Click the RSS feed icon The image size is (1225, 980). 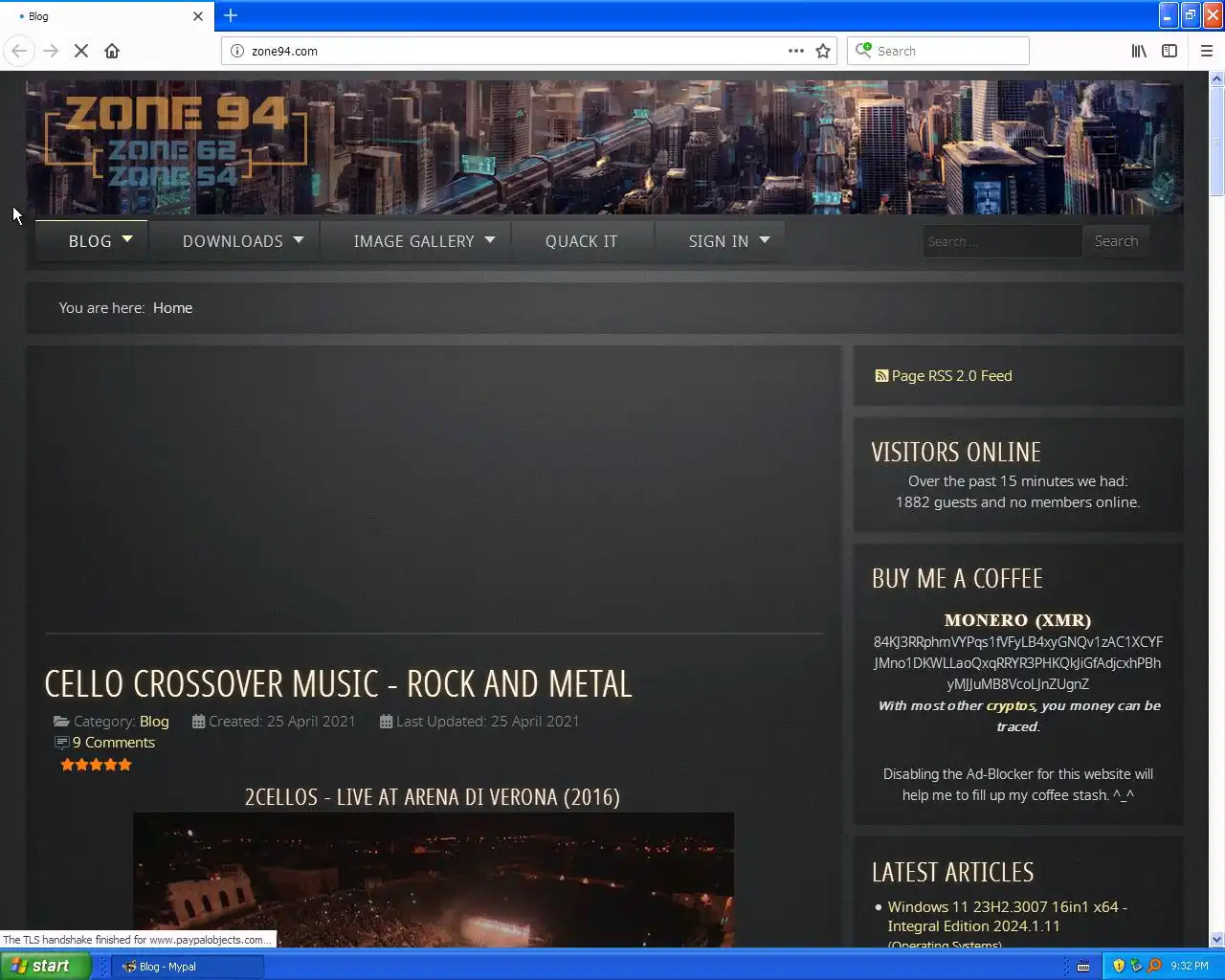click(881, 376)
